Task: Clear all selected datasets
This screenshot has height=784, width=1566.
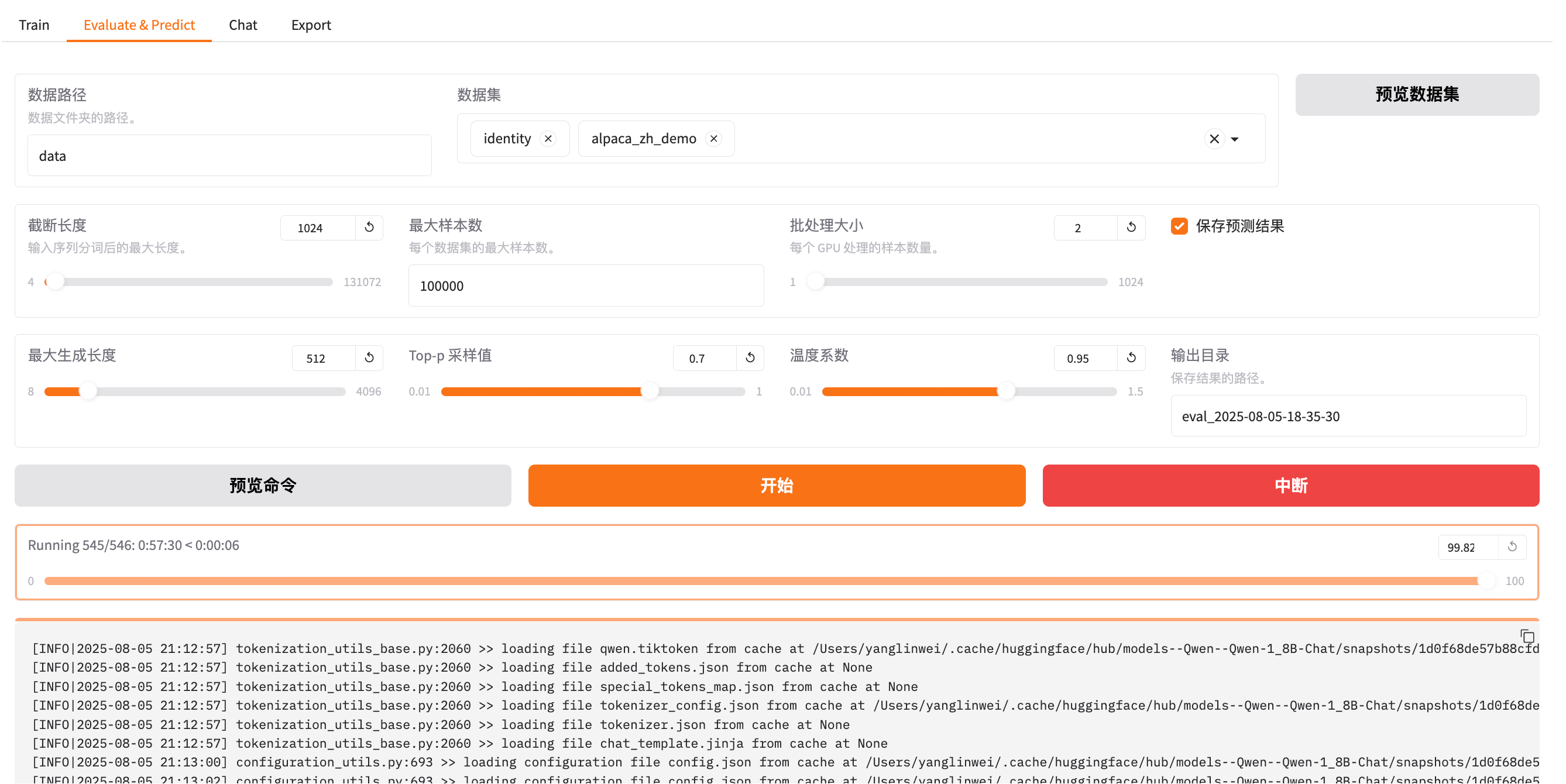Action: 1214,139
